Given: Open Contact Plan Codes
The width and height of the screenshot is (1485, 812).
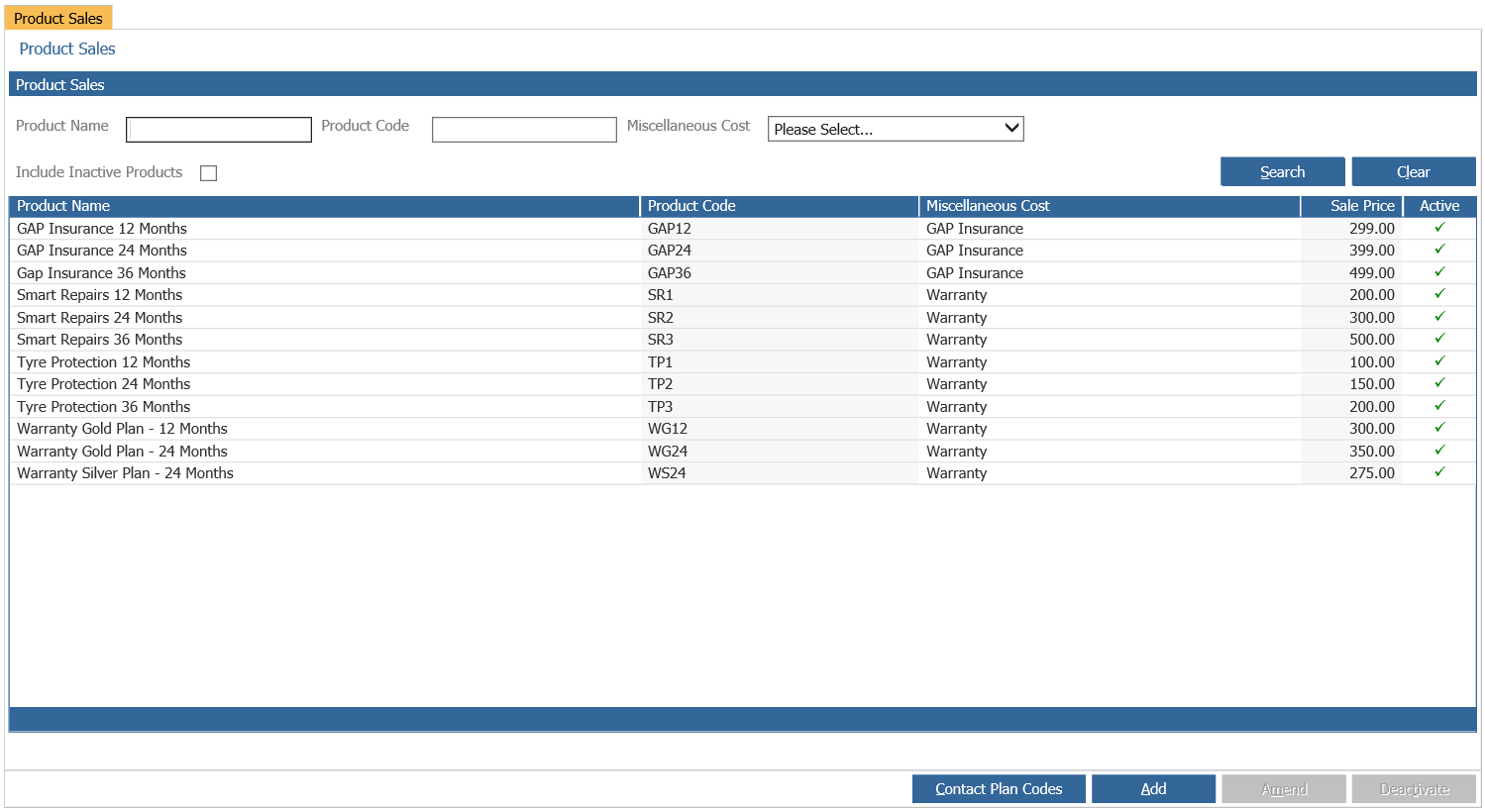Looking at the screenshot, I should pos(998,788).
